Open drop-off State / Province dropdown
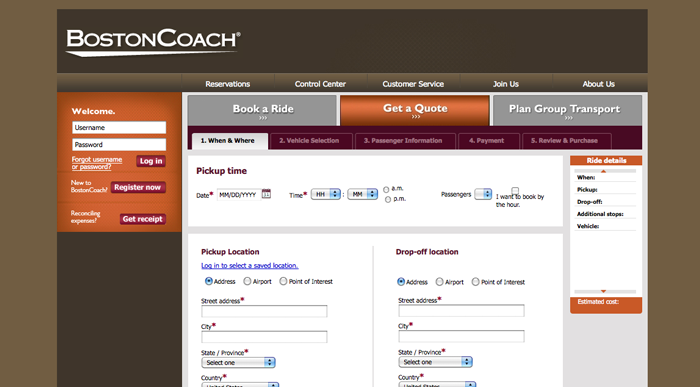Viewport: 700px width, 387px height. coord(435,362)
